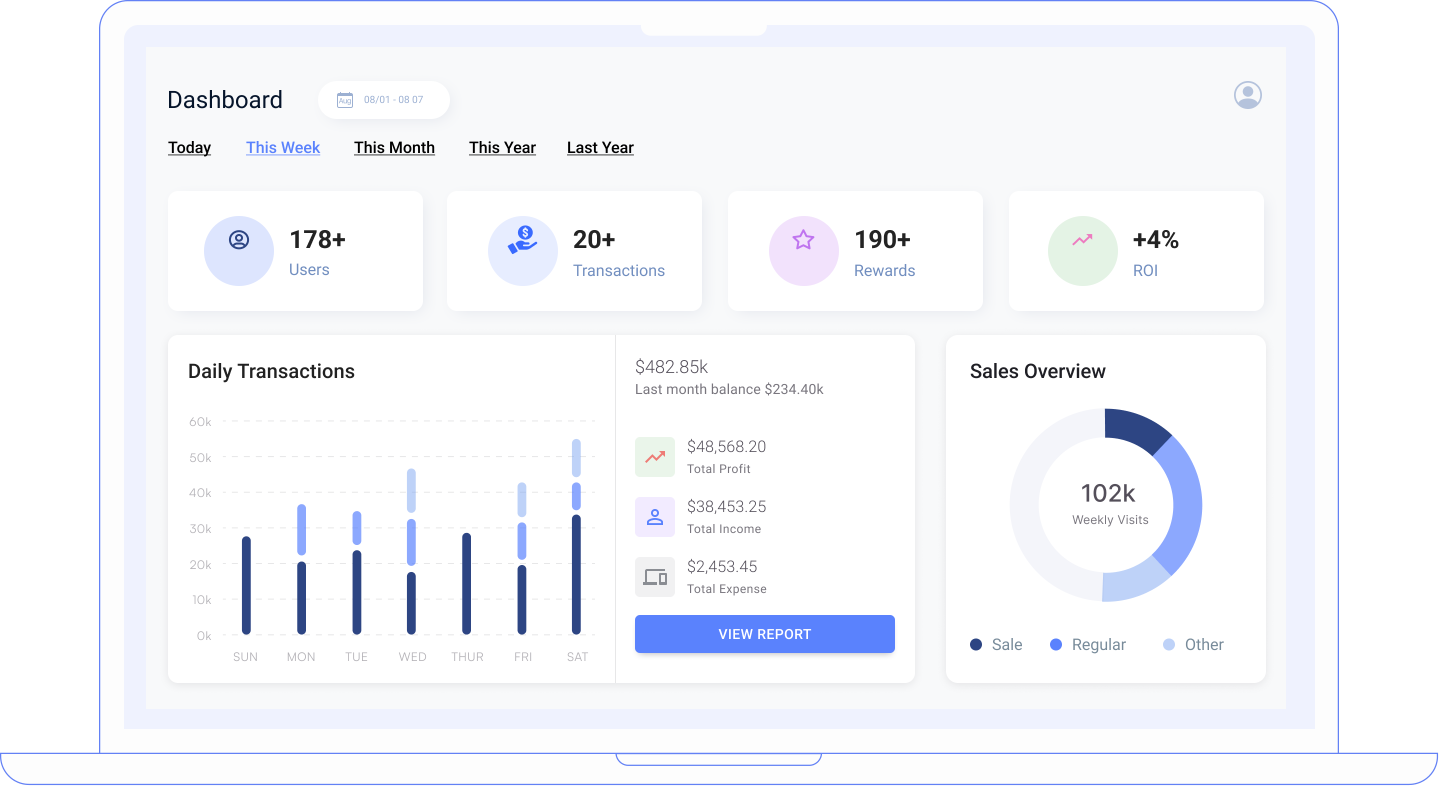Click the Other legend label
The width and height of the screenshot is (1439, 786).
(x=1204, y=645)
